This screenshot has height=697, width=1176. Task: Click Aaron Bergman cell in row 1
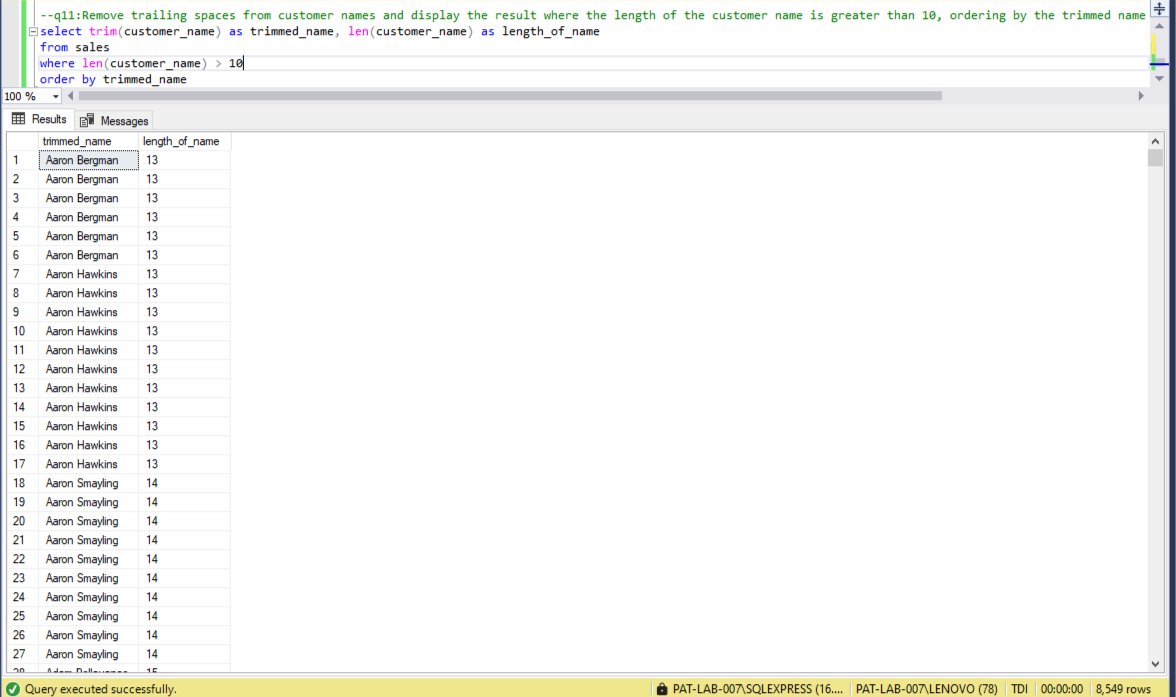pyautogui.click(x=88, y=160)
